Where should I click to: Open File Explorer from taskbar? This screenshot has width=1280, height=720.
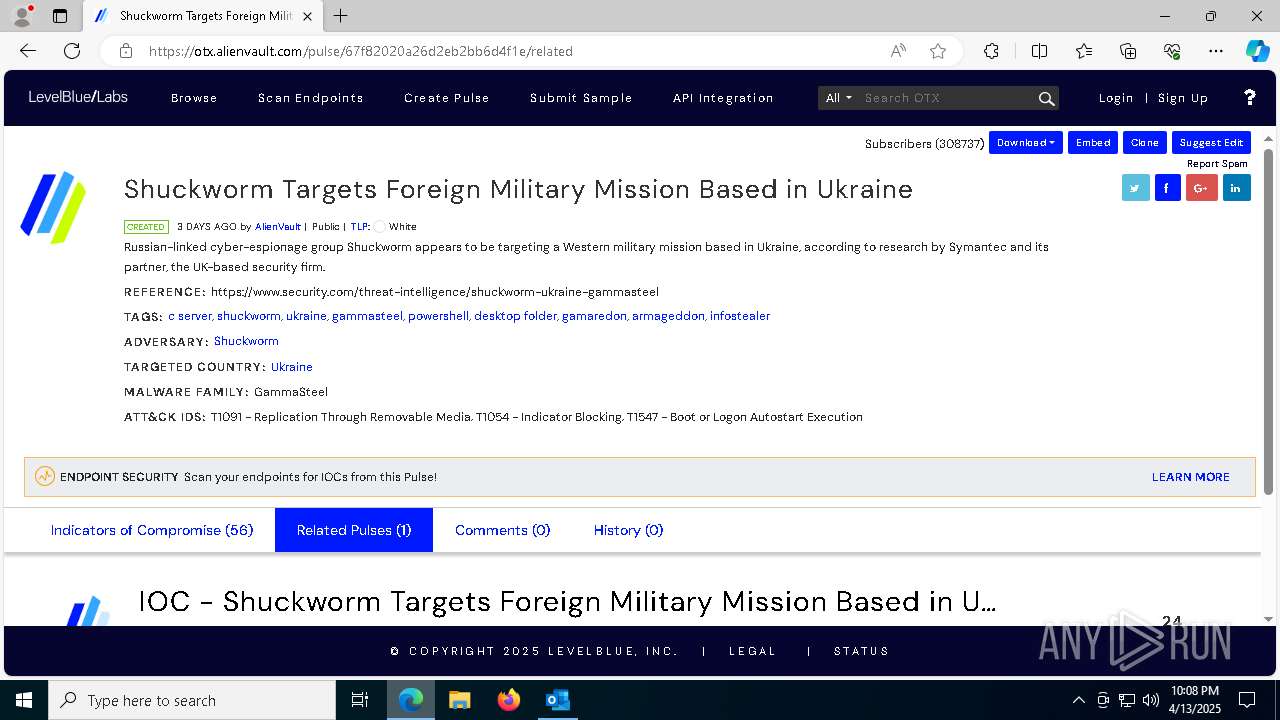click(459, 700)
